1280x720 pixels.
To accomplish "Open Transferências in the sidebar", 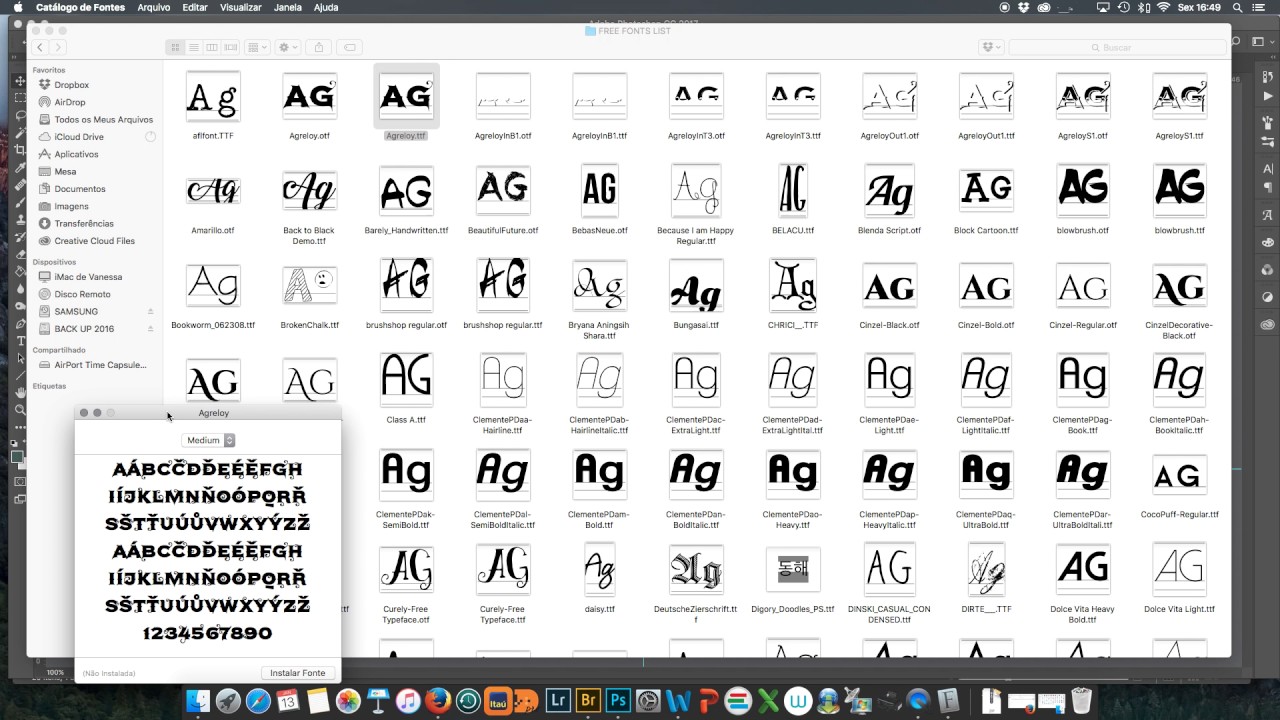I will click(x=84, y=223).
